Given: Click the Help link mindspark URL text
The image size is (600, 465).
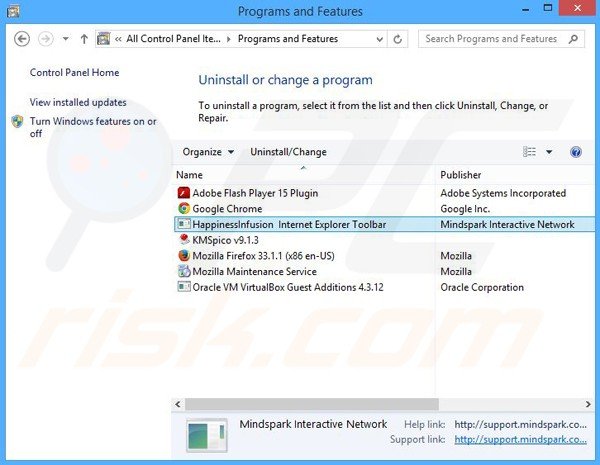Looking at the screenshot, I should click(520, 424).
